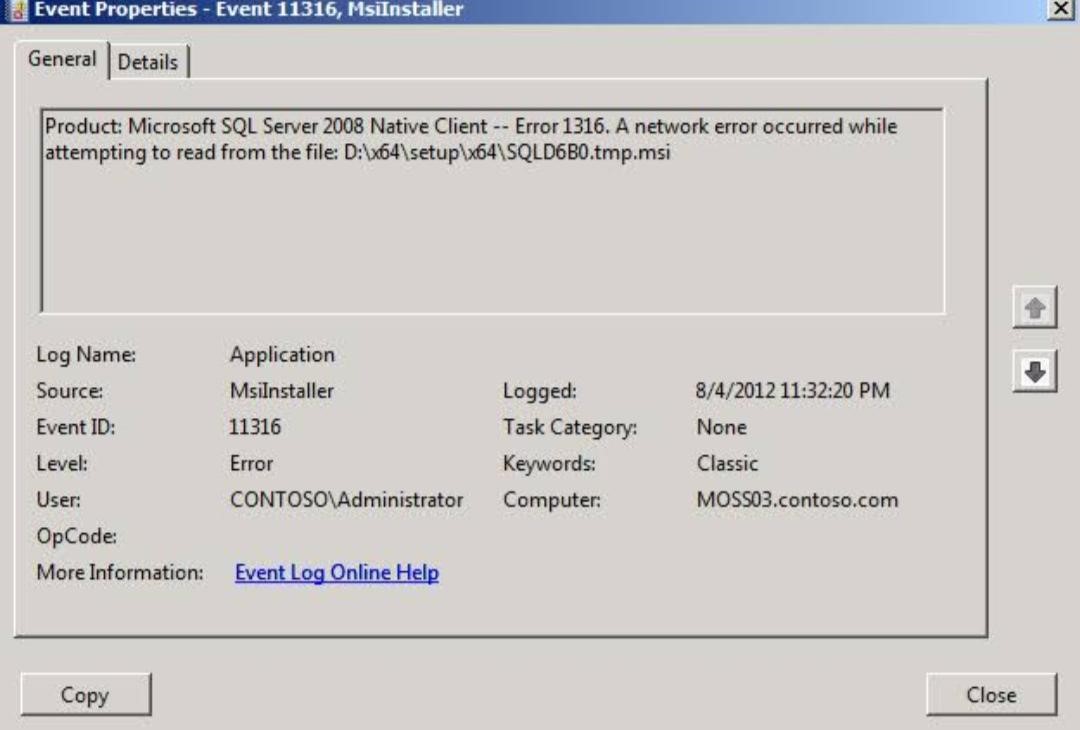Click the Event Properties title bar icon

click(x=17, y=10)
